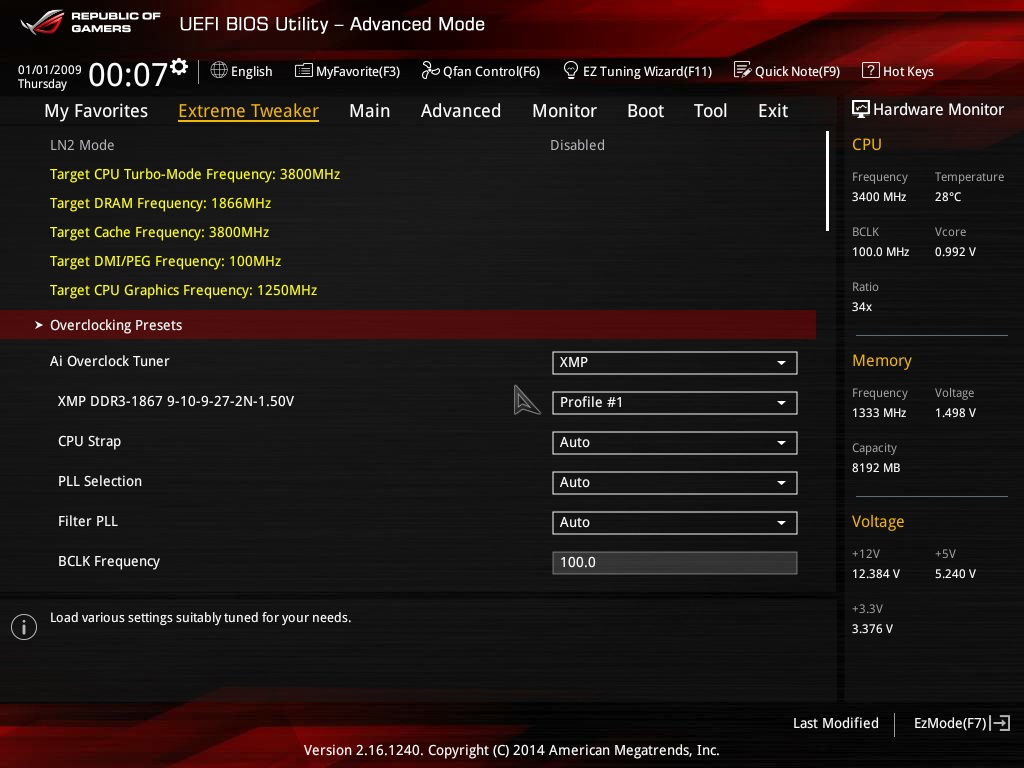Screen dimensions: 1024x768
Task: Open Quick Note(F9) notepad icon
Action: tap(742, 70)
